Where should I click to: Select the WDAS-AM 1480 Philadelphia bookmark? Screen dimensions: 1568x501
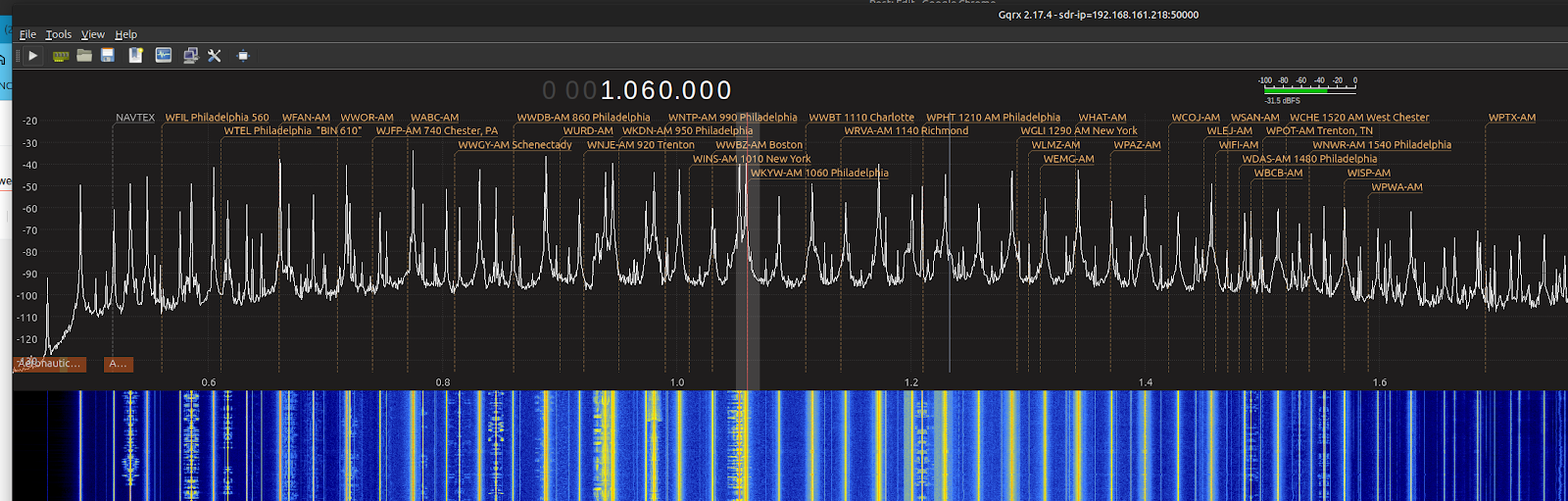[1309, 159]
